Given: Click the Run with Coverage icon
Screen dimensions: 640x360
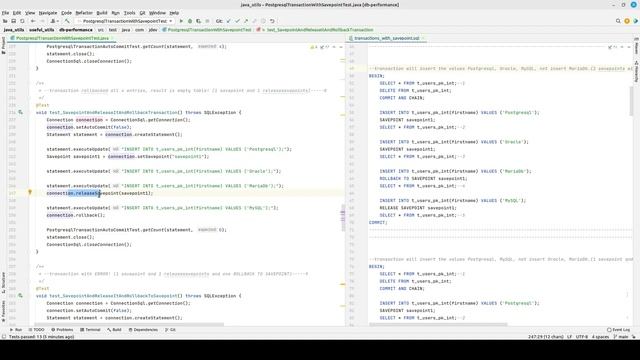Looking at the screenshot, I should [198, 21].
